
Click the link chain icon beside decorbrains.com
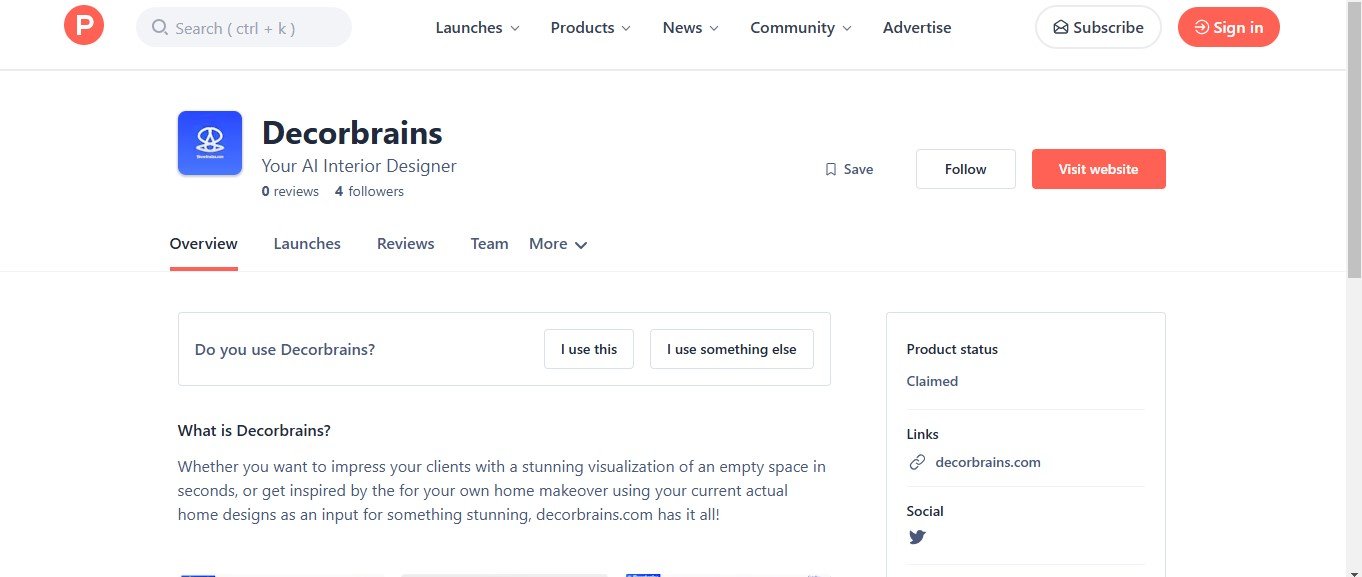tap(917, 462)
